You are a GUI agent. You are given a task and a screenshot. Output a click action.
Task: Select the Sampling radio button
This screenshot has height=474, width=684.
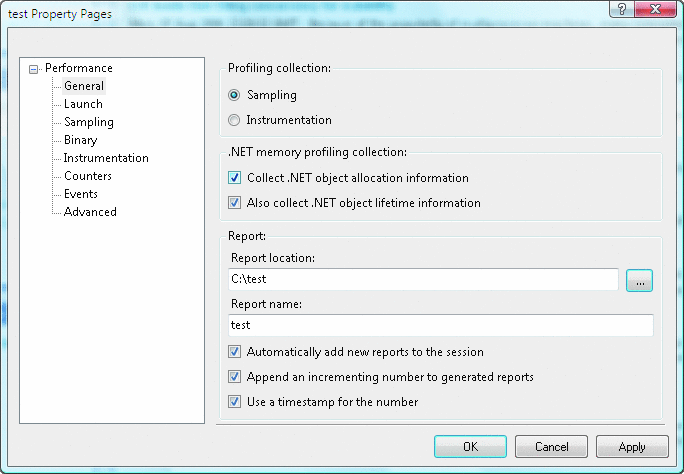(234, 95)
